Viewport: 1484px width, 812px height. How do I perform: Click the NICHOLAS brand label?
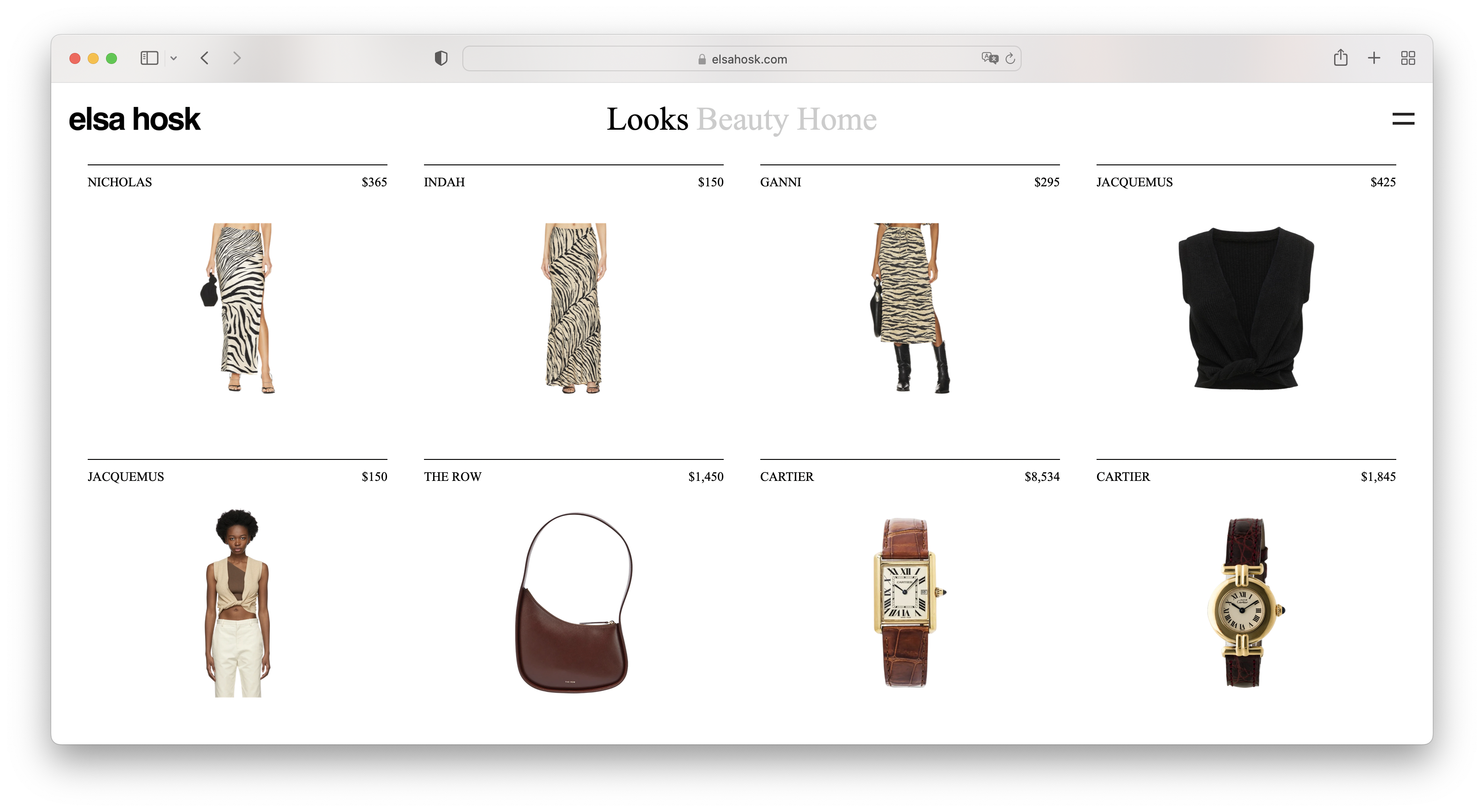click(120, 182)
